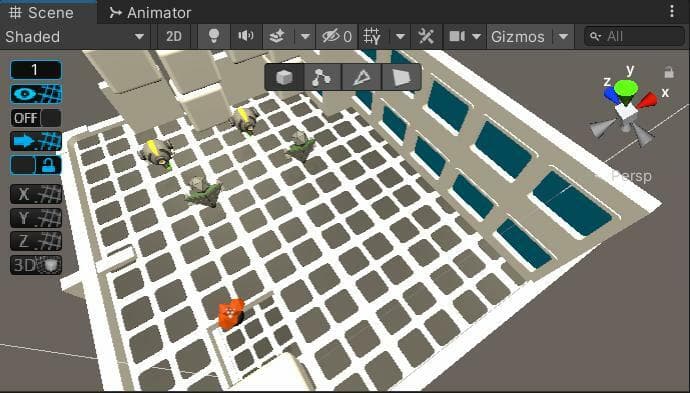Select the orange cube object in scene
Screen dimensions: 690x393
tap(231, 313)
